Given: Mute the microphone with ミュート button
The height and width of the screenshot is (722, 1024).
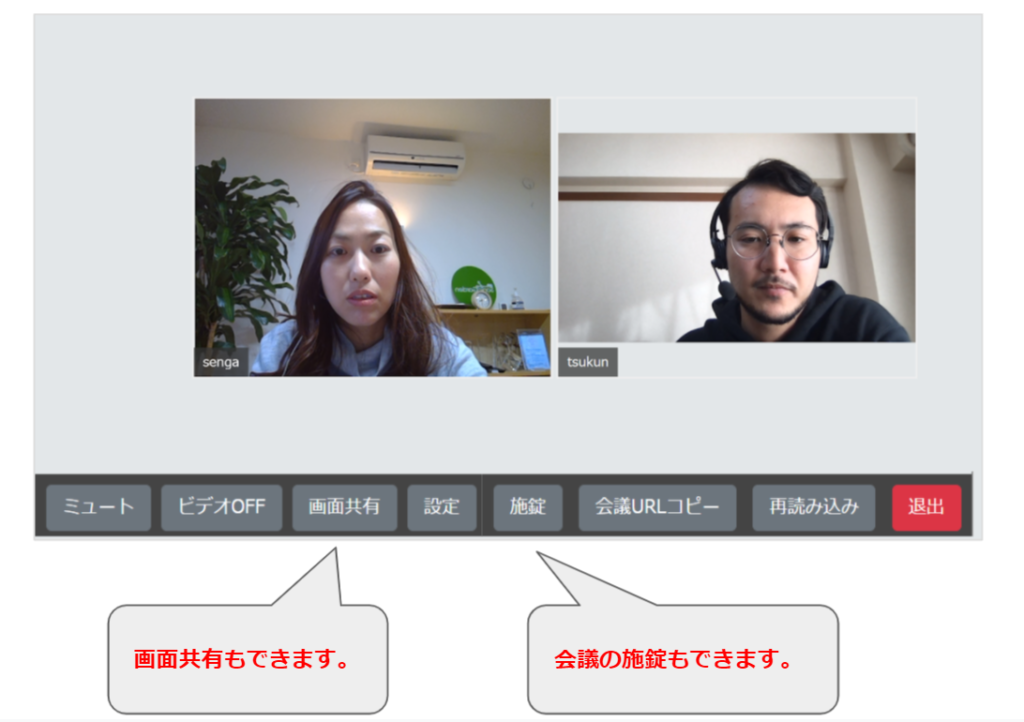Looking at the screenshot, I should [99, 507].
